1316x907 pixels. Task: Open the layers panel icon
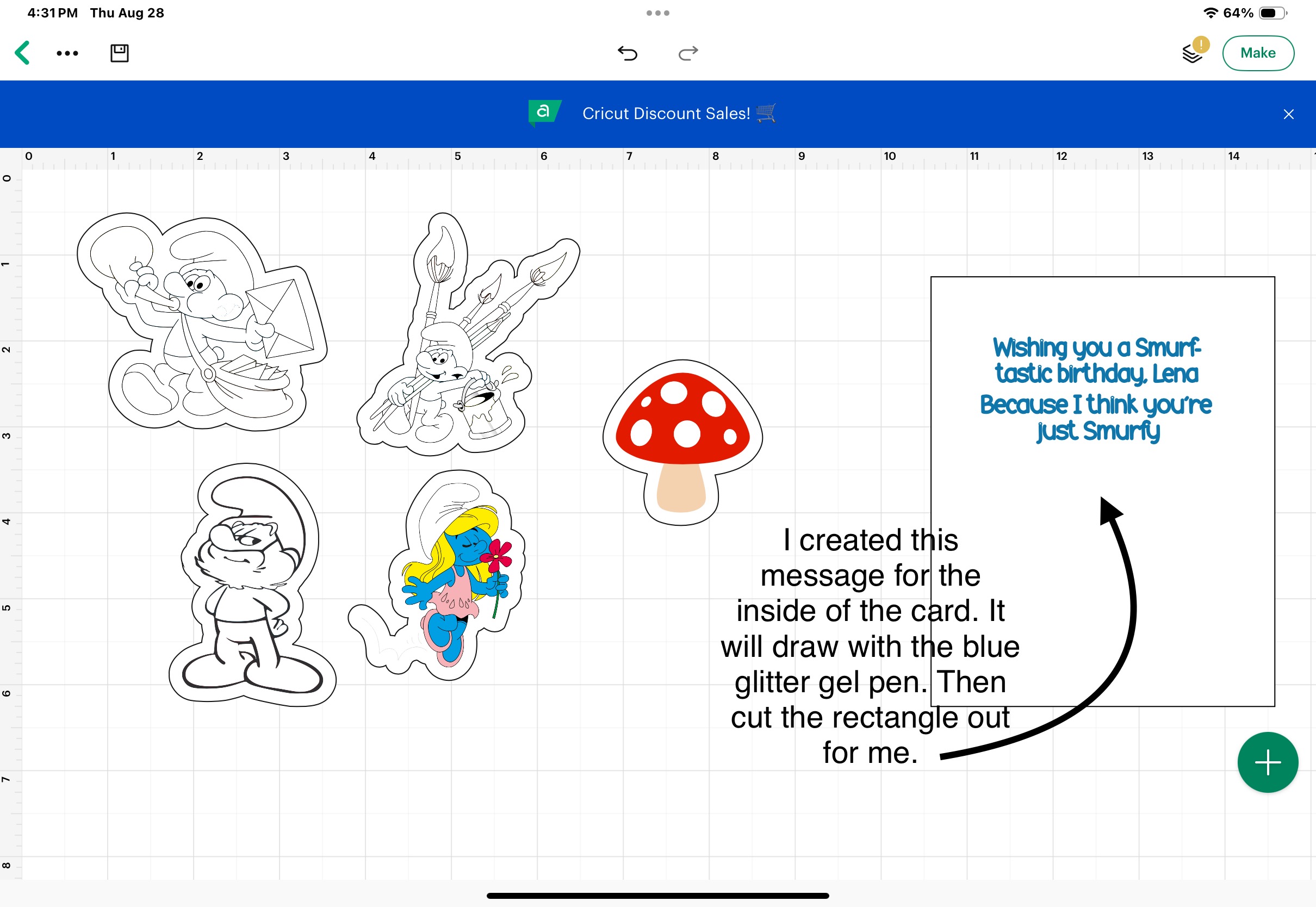click(x=1192, y=54)
